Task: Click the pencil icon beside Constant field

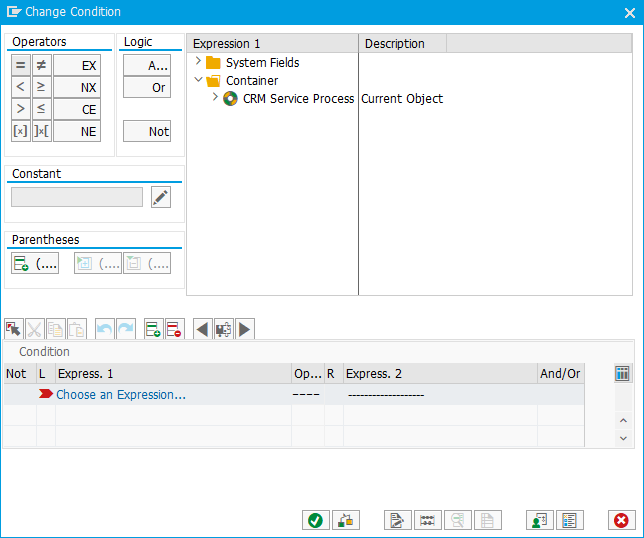Action: (160, 197)
